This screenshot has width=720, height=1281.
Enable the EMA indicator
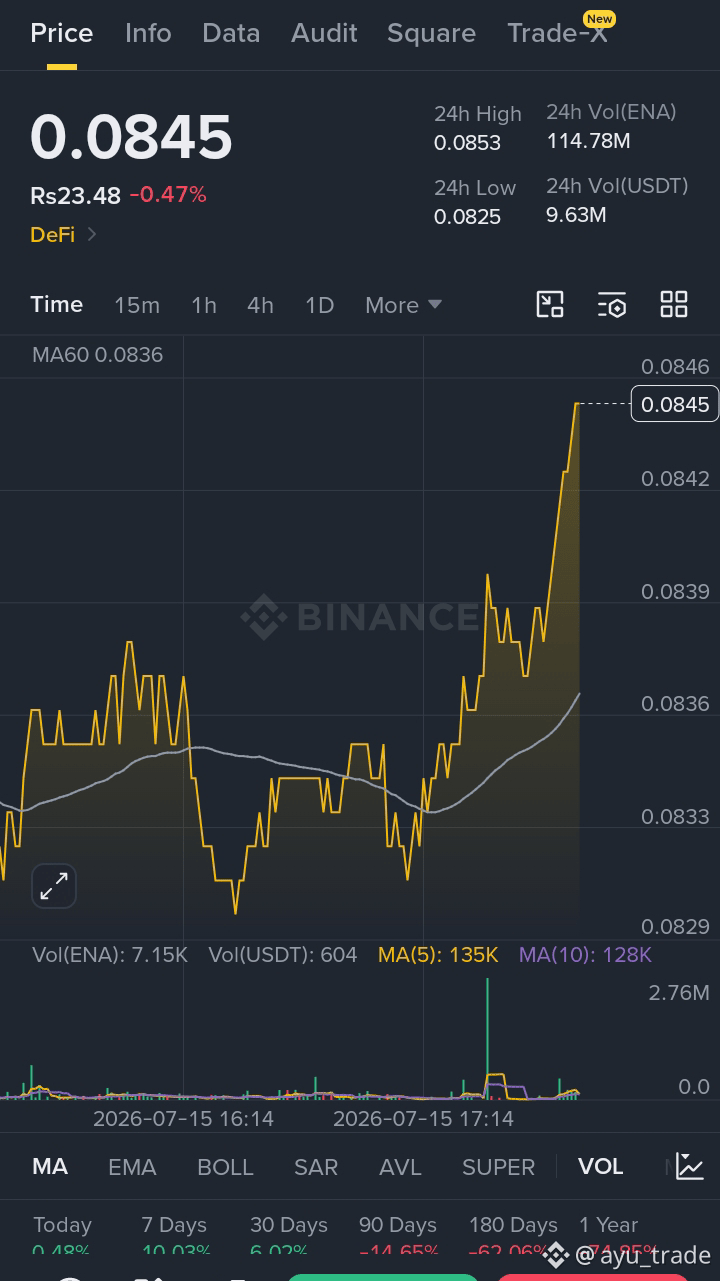[x=132, y=1167]
